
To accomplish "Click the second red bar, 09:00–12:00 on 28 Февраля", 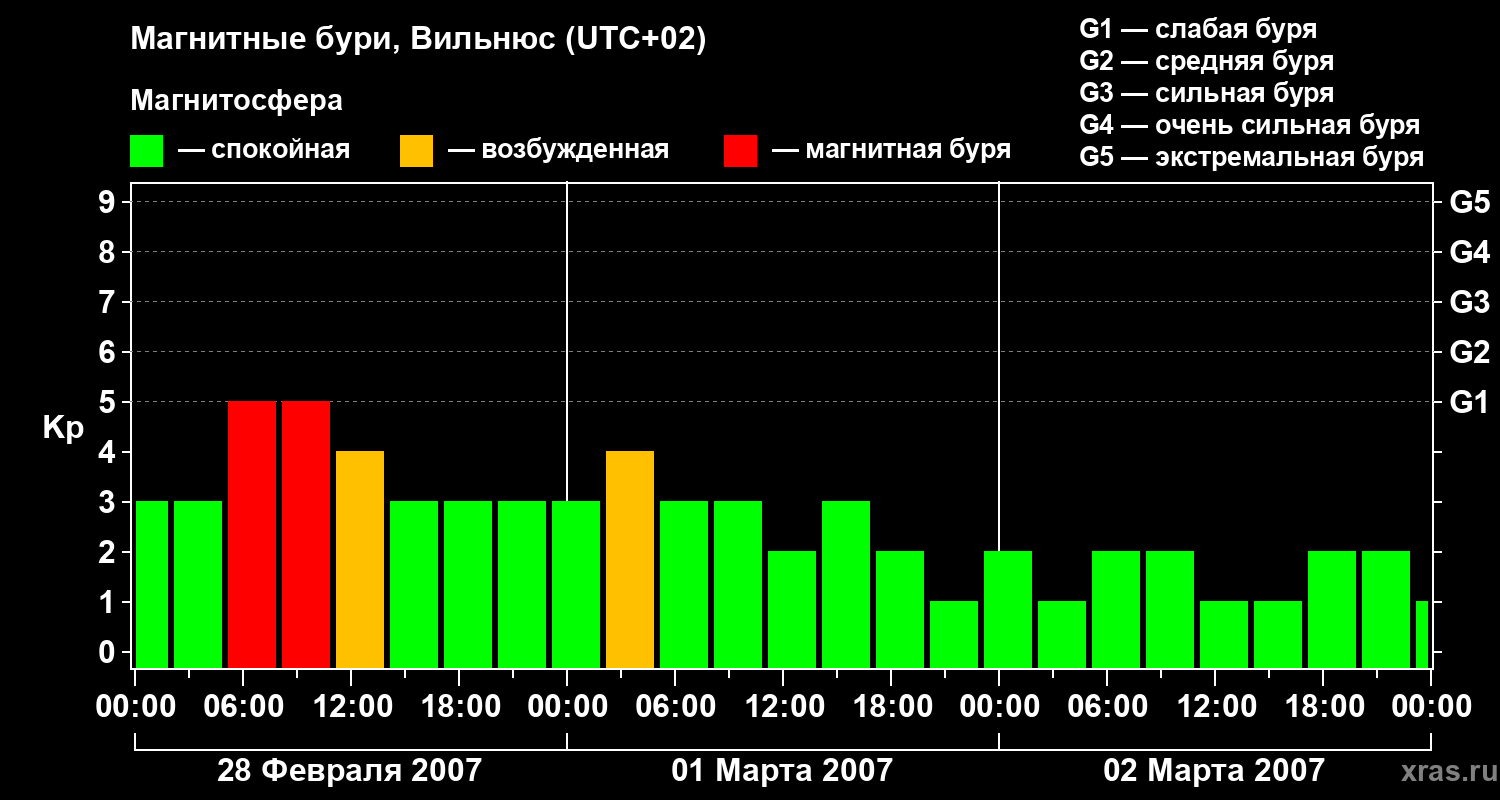I will (x=306, y=535).
